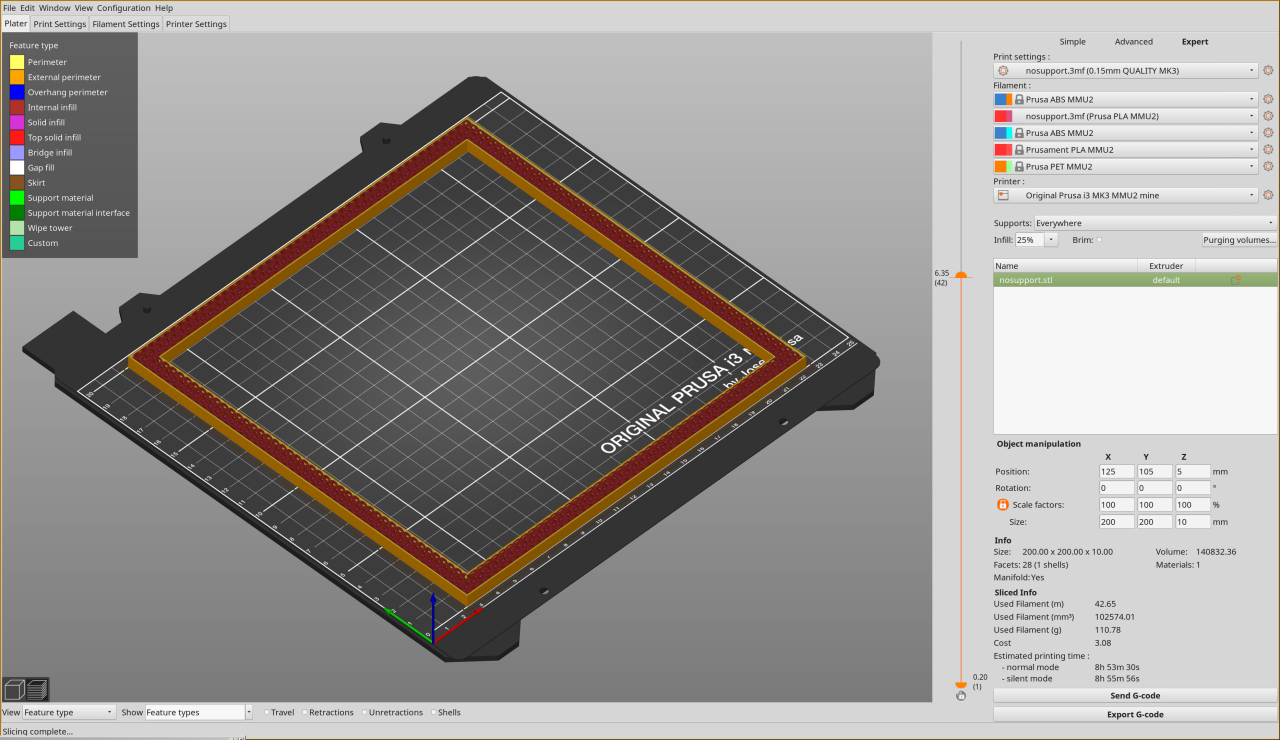Open the Supports Everywhere dropdown
The width and height of the screenshot is (1280, 740).
(x=1155, y=223)
